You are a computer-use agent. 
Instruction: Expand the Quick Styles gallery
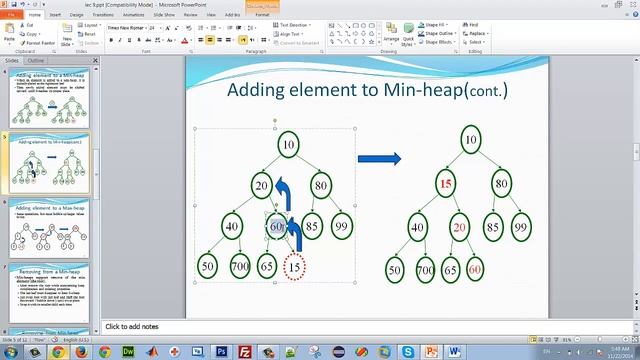(x=409, y=34)
